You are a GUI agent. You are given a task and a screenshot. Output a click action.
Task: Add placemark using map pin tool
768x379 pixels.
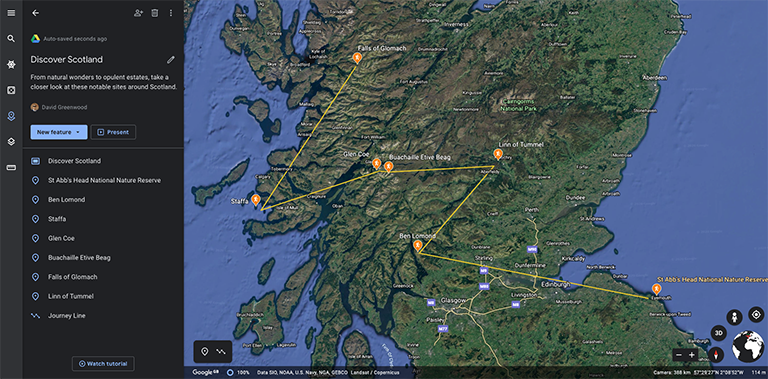tap(205, 352)
